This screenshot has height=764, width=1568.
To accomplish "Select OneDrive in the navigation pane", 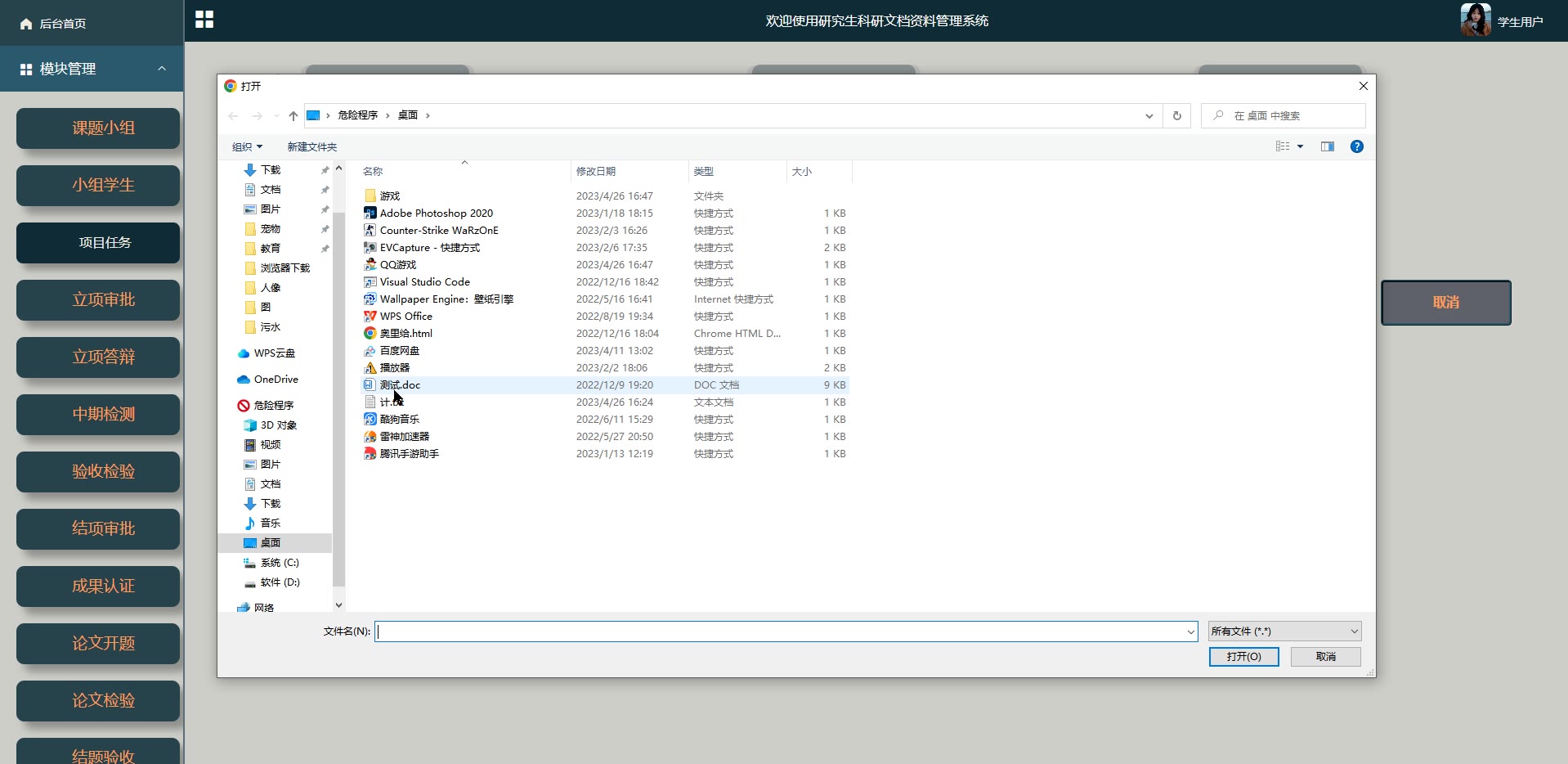I will [276, 380].
